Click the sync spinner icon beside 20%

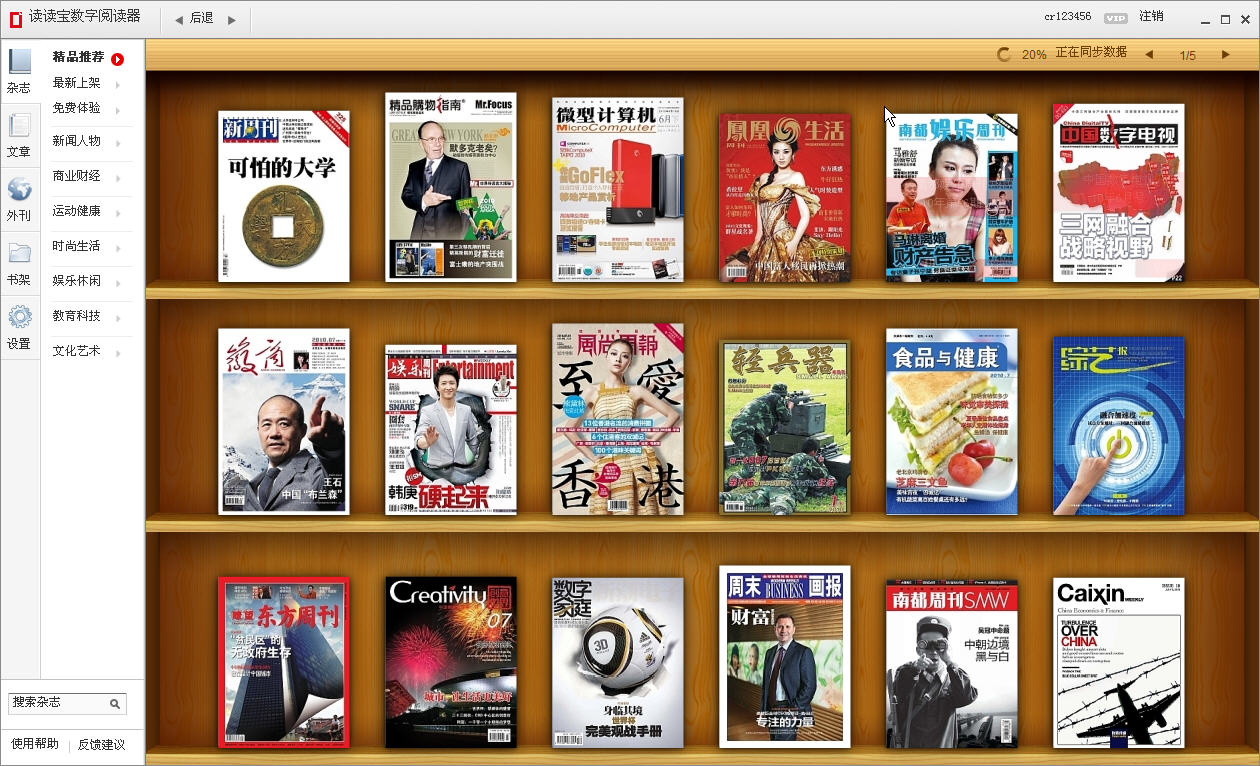[1004, 54]
